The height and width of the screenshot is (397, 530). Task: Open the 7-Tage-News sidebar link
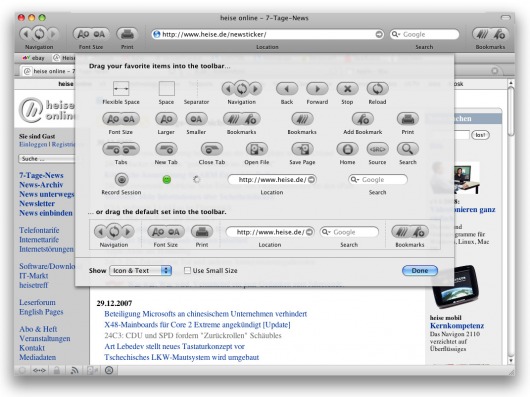pyautogui.click(x=41, y=175)
